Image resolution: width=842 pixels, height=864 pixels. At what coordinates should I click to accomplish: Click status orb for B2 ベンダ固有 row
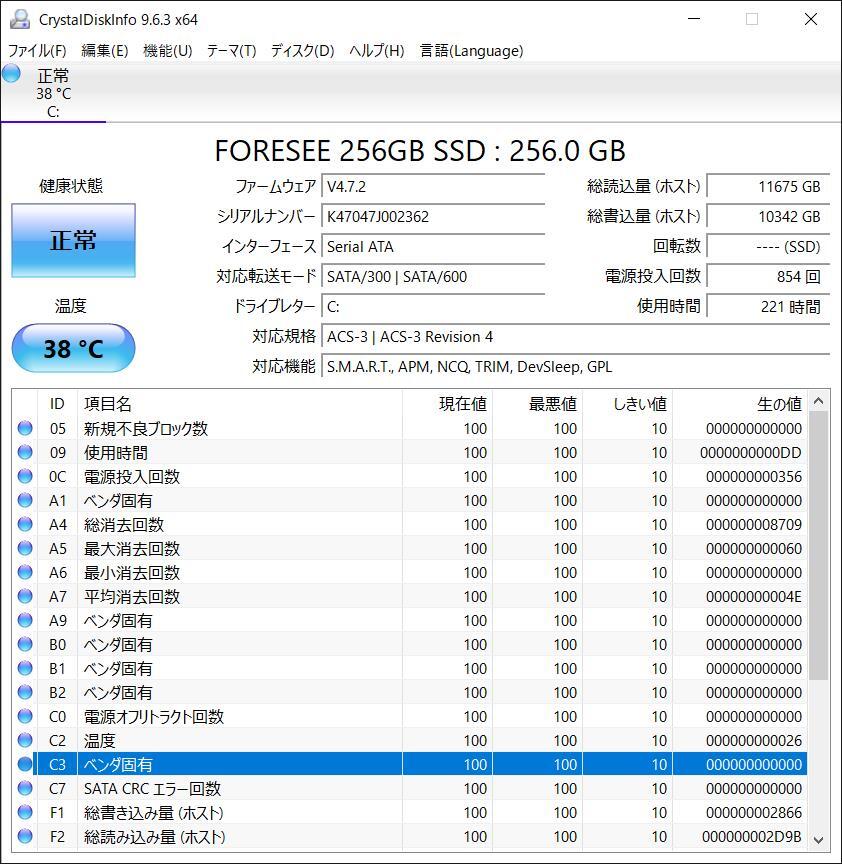coord(25,692)
